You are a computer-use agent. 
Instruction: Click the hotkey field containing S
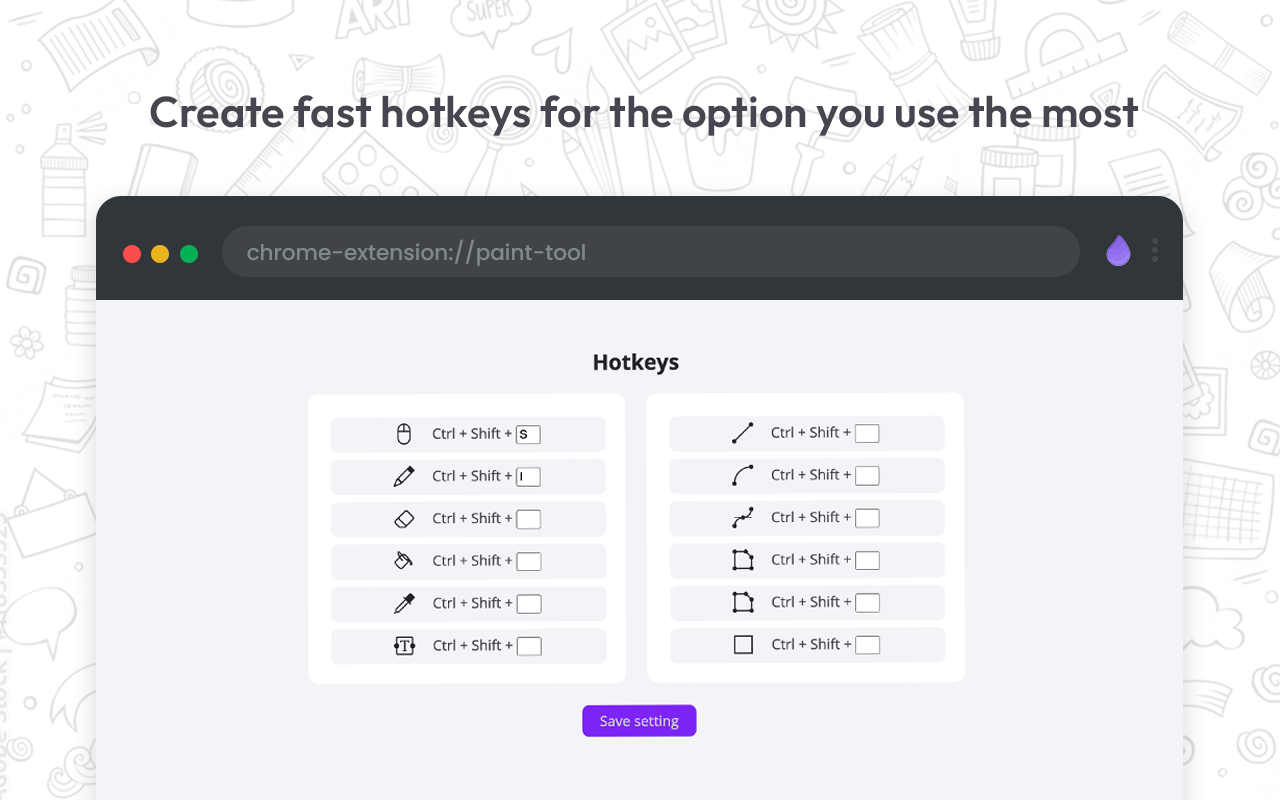(x=528, y=434)
